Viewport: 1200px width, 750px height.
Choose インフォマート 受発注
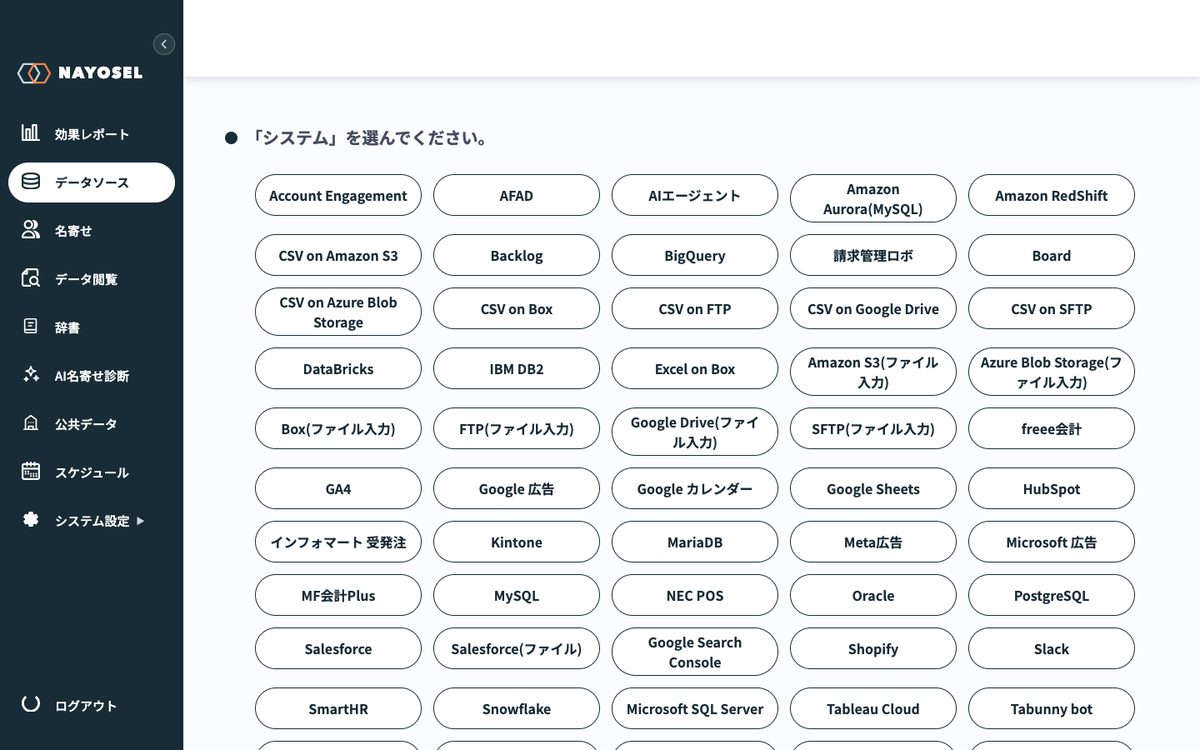338,542
